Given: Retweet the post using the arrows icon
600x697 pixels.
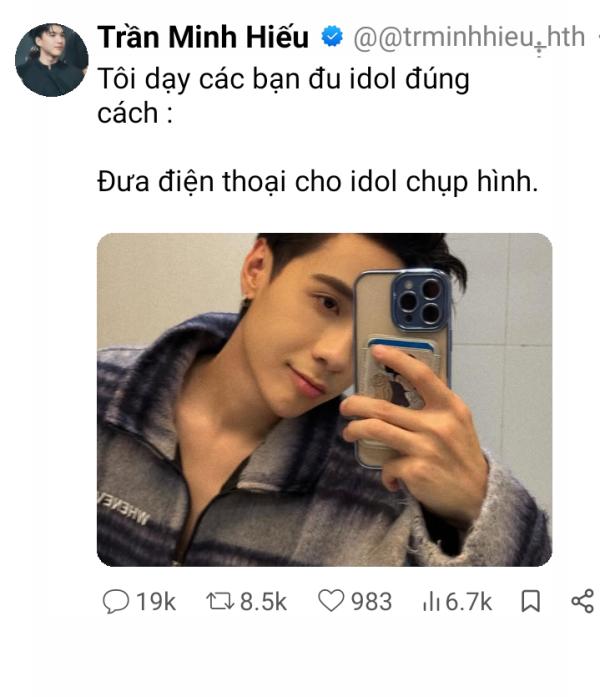Looking at the screenshot, I should [x=220, y=601].
